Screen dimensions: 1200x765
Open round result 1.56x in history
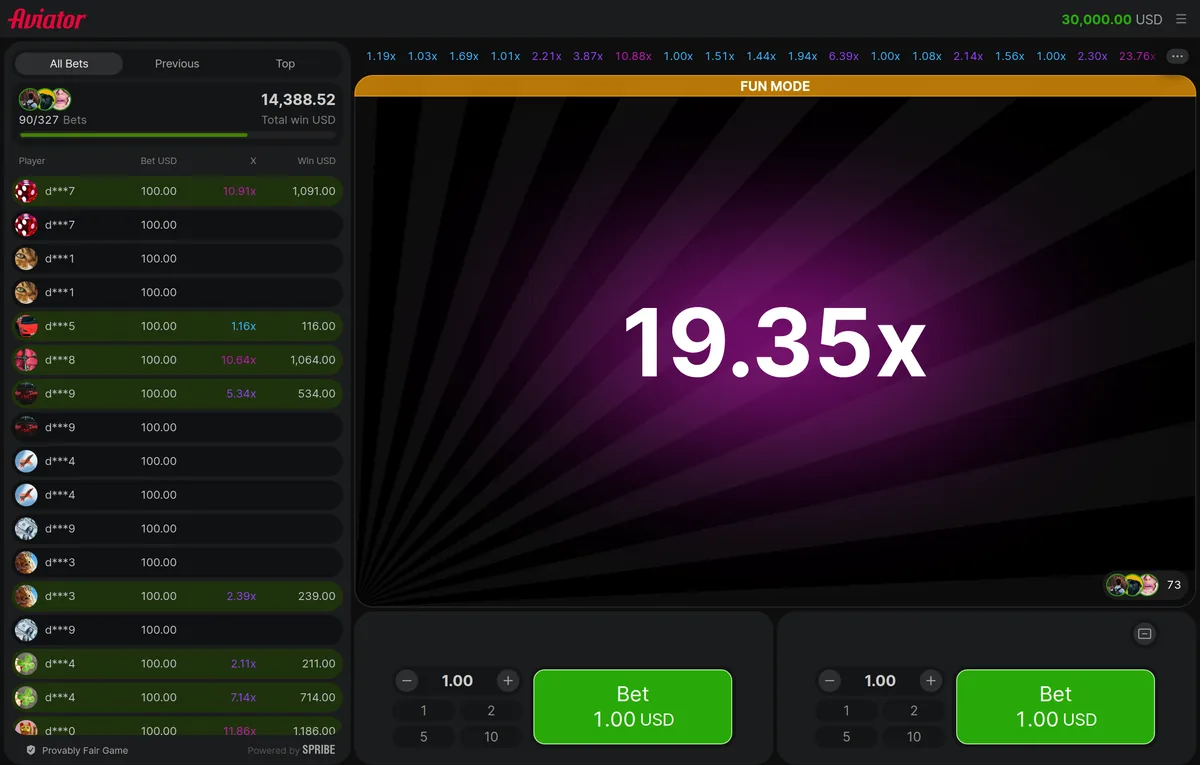pos(1009,57)
